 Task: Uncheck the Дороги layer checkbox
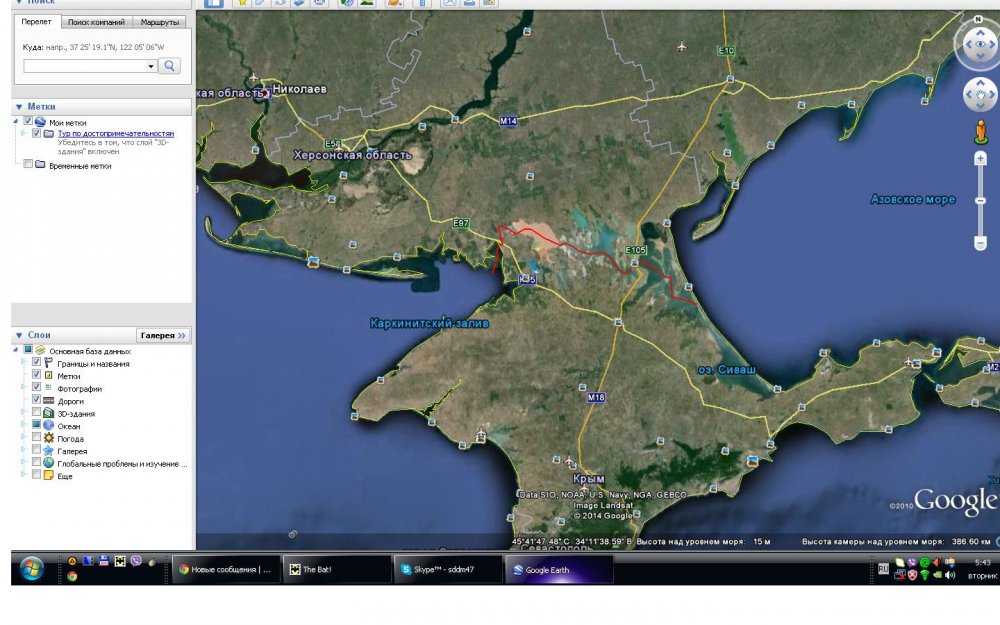click(x=37, y=400)
